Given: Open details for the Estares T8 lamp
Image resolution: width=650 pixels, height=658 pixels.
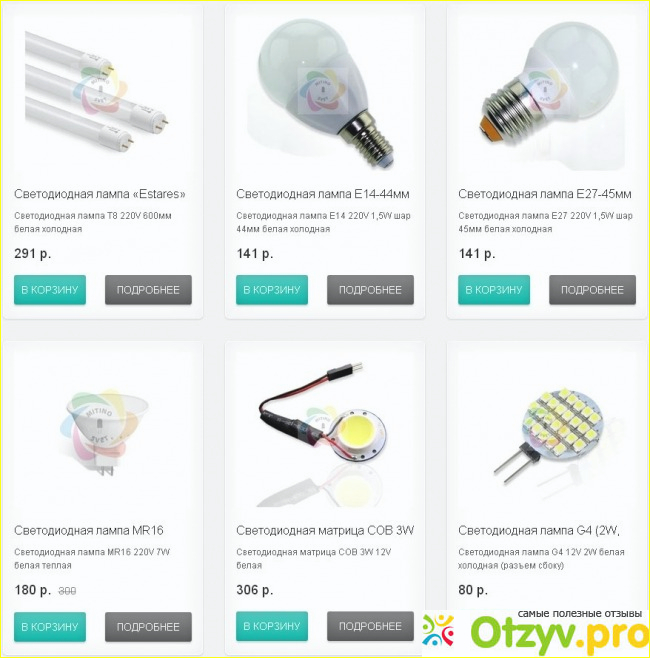Looking at the screenshot, I should point(148,290).
